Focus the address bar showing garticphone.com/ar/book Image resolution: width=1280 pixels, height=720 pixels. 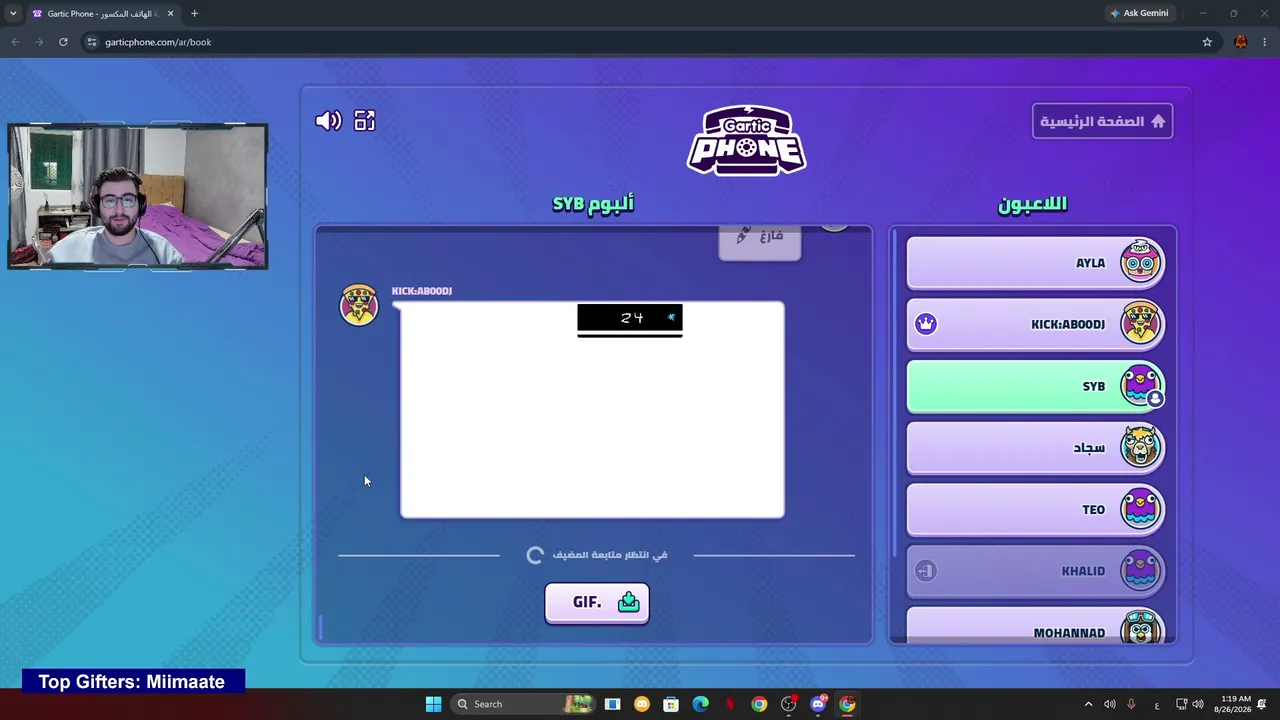[x=640, y=42]
